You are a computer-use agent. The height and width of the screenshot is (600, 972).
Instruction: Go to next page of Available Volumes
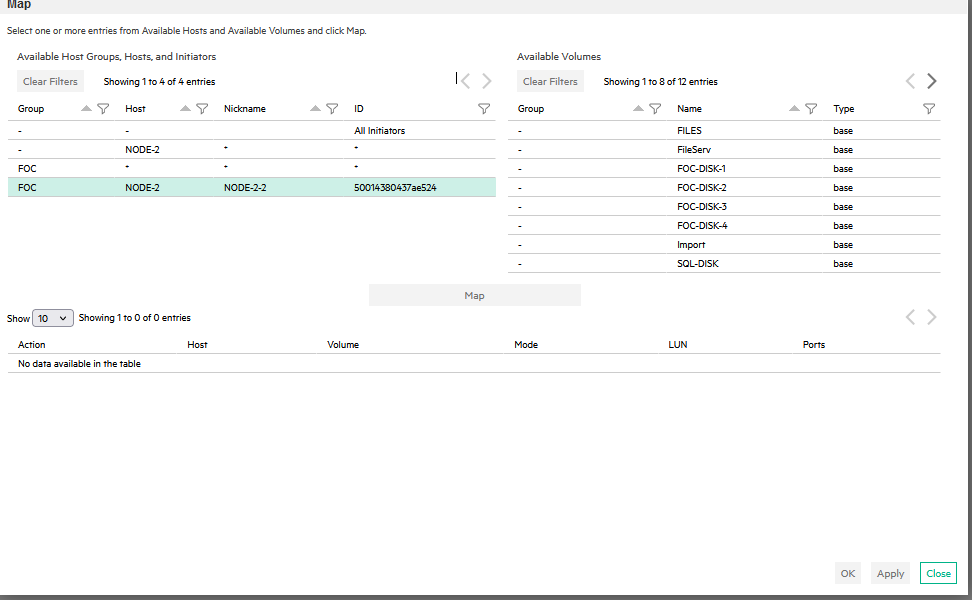[932, 81]
